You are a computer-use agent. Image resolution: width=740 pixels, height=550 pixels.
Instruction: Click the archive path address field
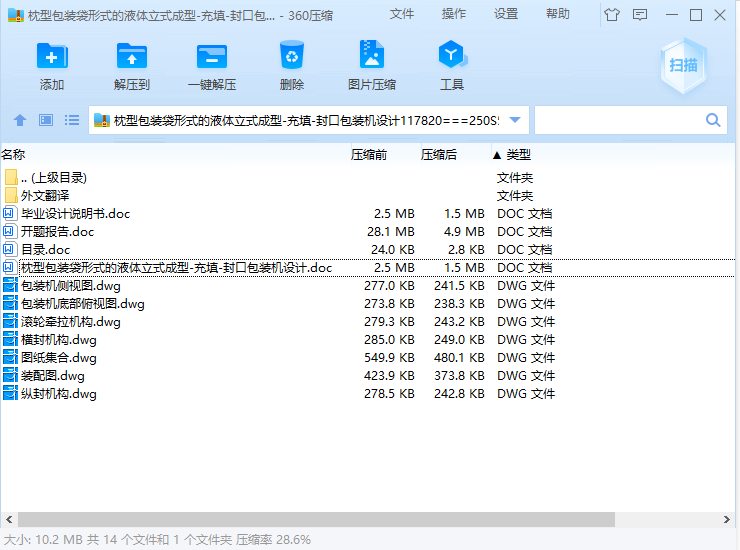pyautogui.click(x=309, y=120)
